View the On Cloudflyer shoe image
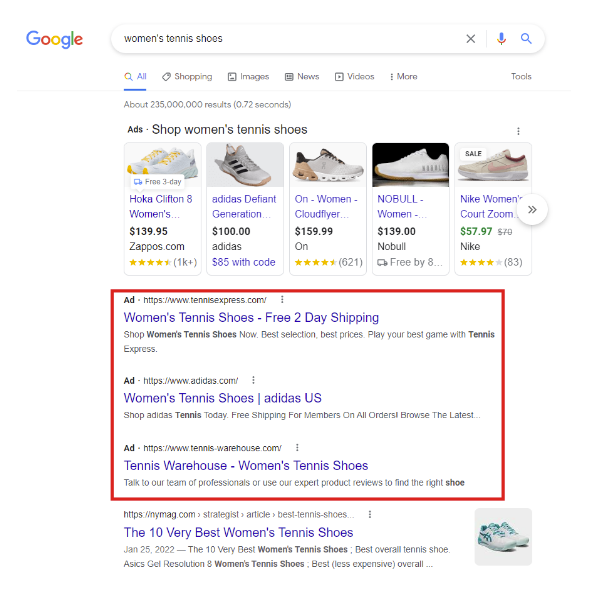Viewport: 609px width, 596px height. point(328,165)
